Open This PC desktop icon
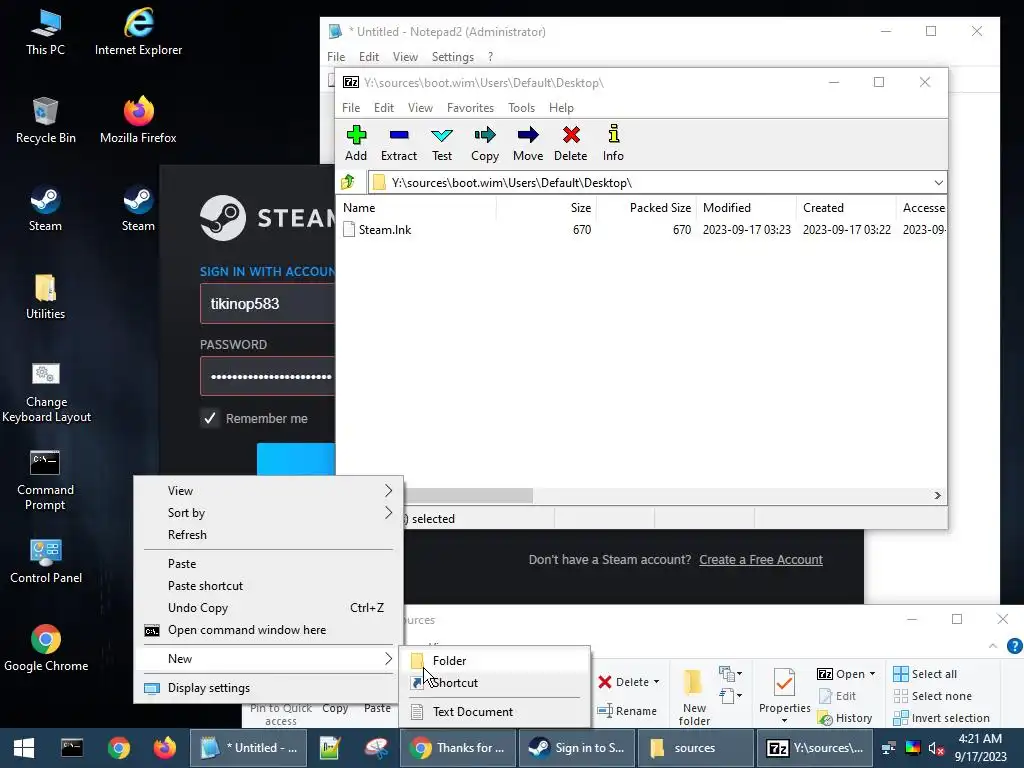1024x768 pixels. click(x=45, y=32)
